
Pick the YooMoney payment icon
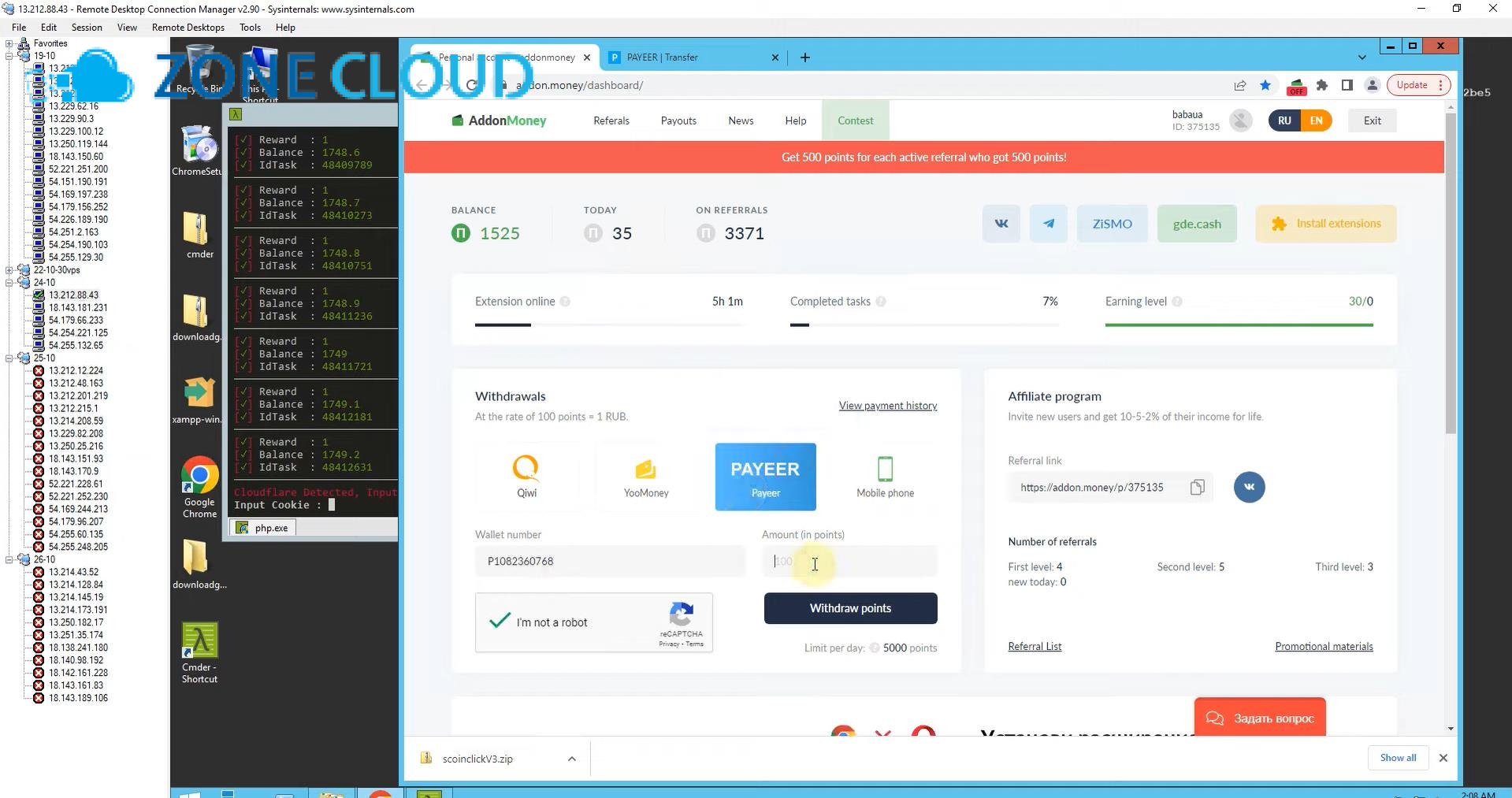[645, 473]
